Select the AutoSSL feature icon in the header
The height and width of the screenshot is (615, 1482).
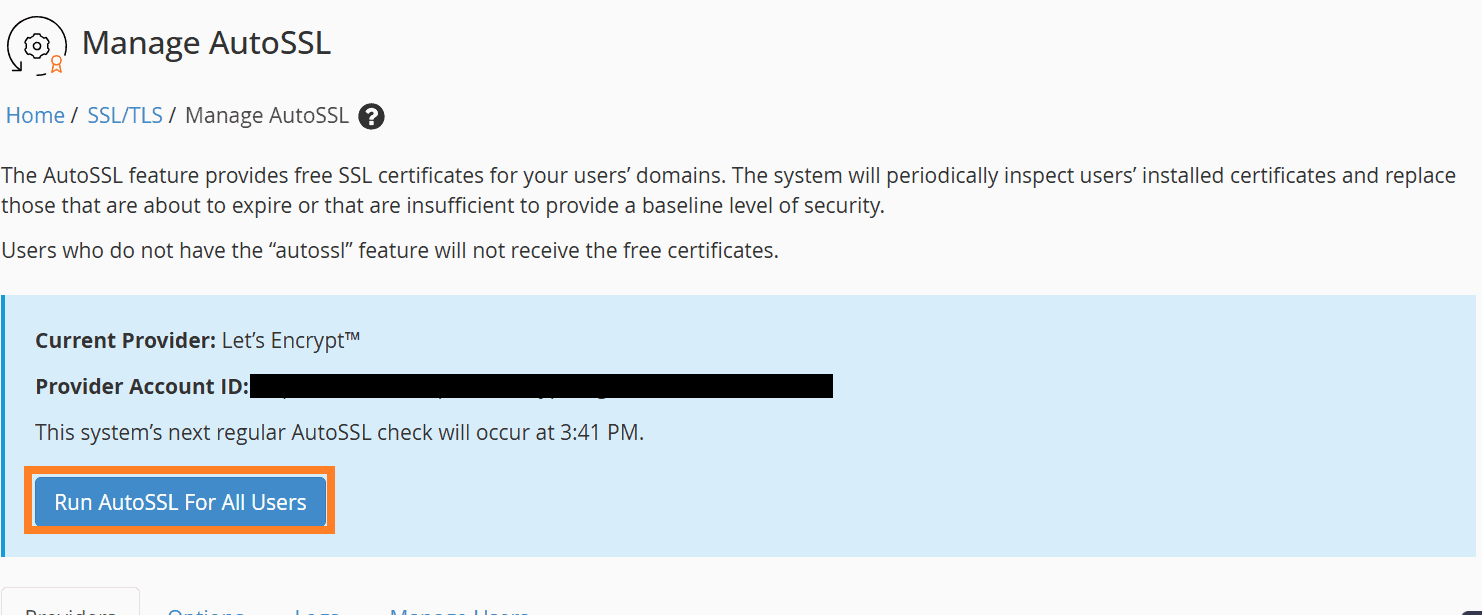tap(37, 44)
